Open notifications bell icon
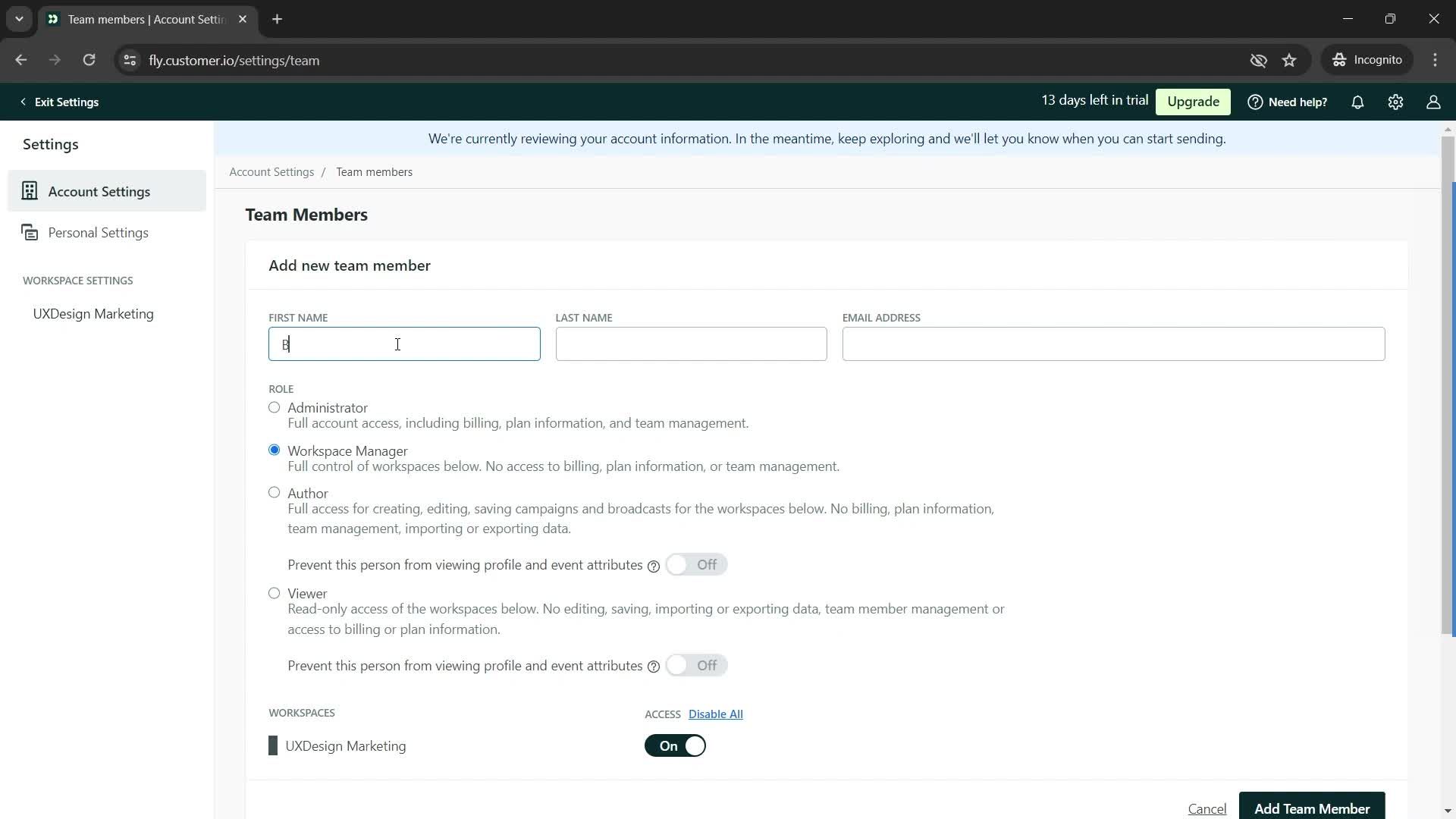 [1357, 102]
